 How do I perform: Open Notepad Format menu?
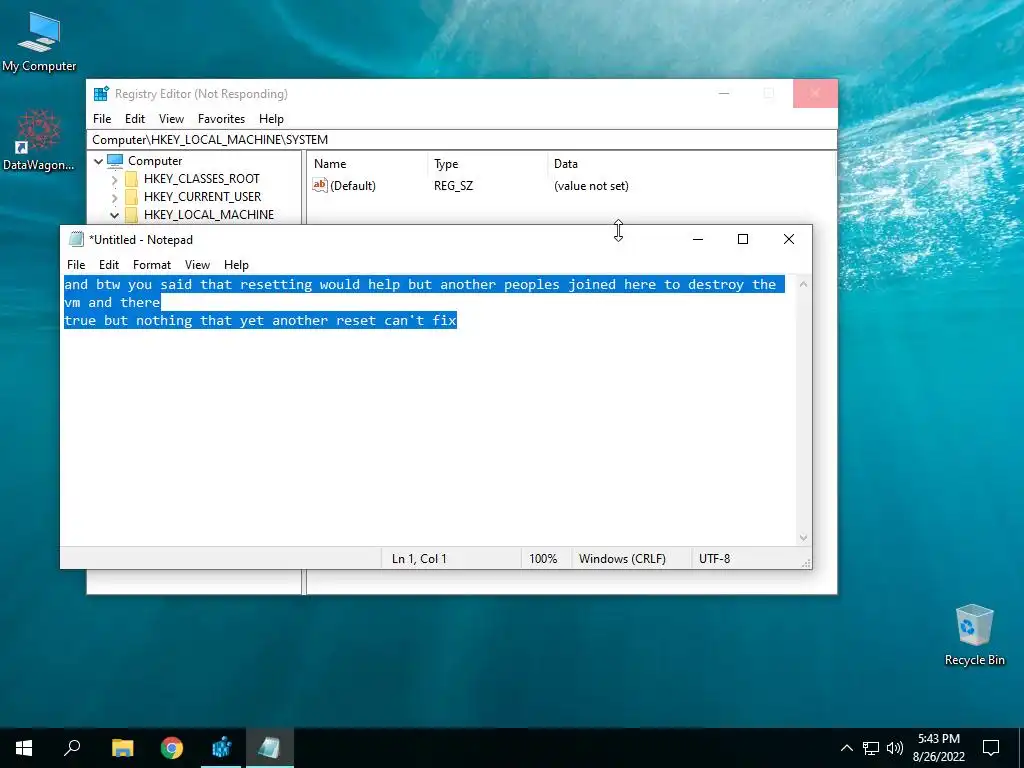pyautogui.click(x=152, y=264)
